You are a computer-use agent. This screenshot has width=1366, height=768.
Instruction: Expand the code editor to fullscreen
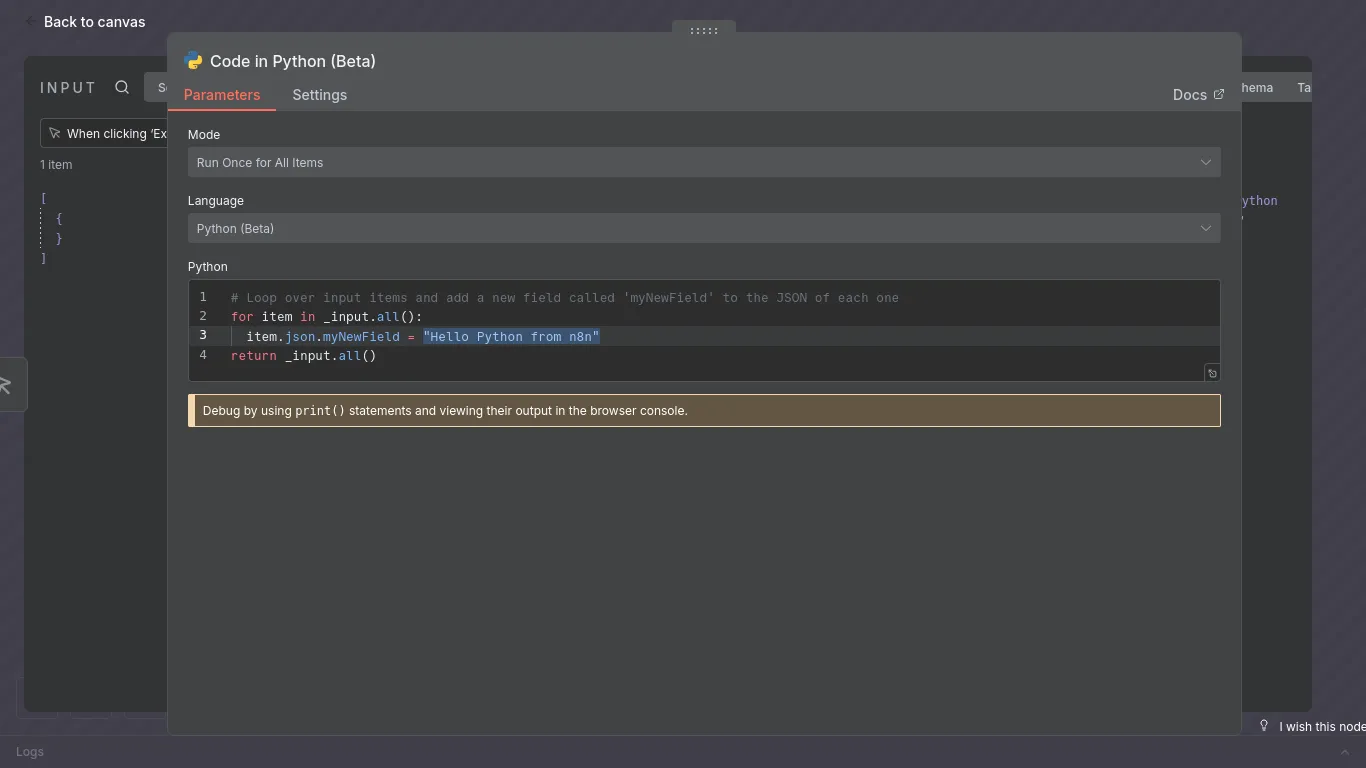point(1211,373)
